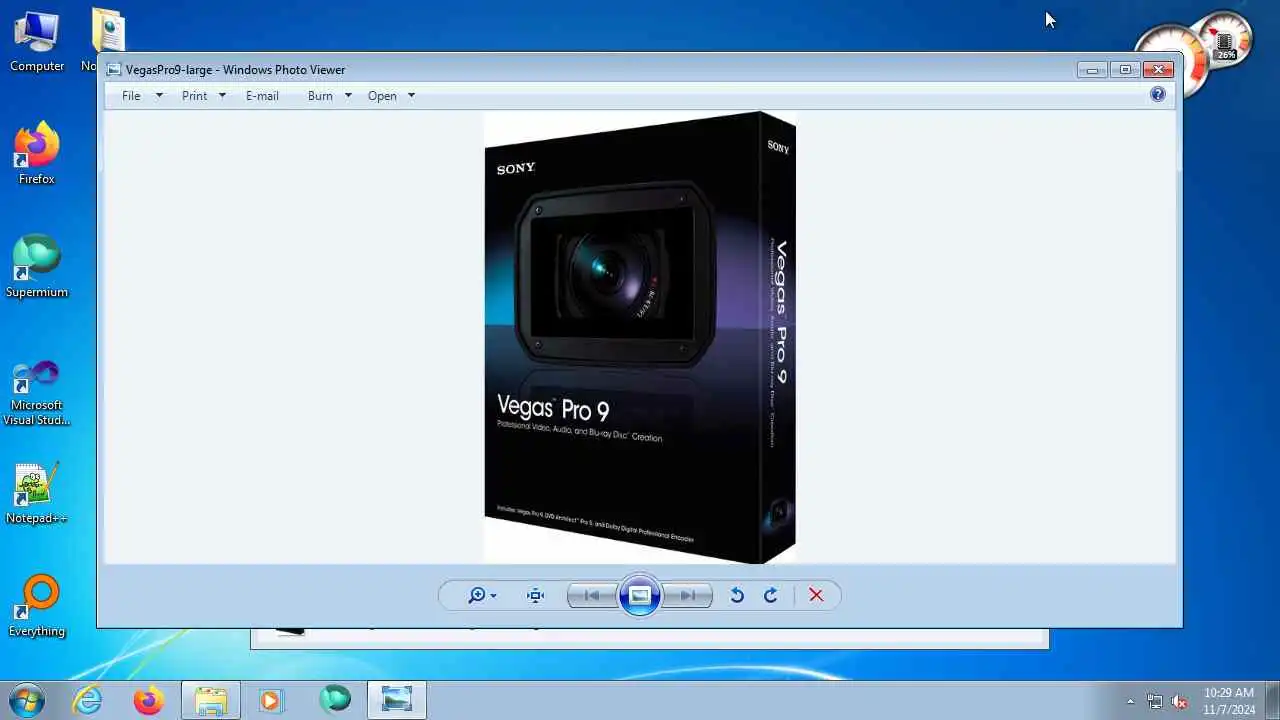Select the partially hidden folder desktop icon
Screen dimensions: 1280x720
pos(107,40)
